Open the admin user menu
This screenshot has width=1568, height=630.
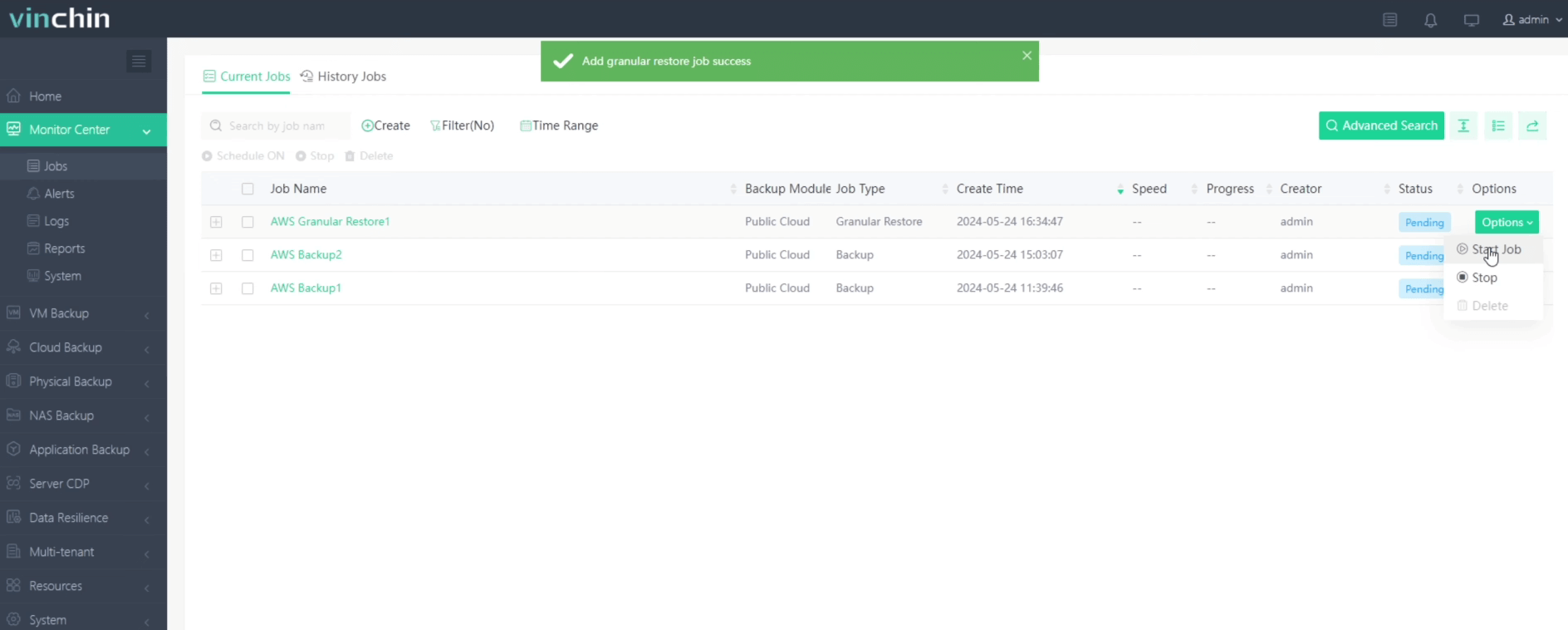[x=1532, y=20]
